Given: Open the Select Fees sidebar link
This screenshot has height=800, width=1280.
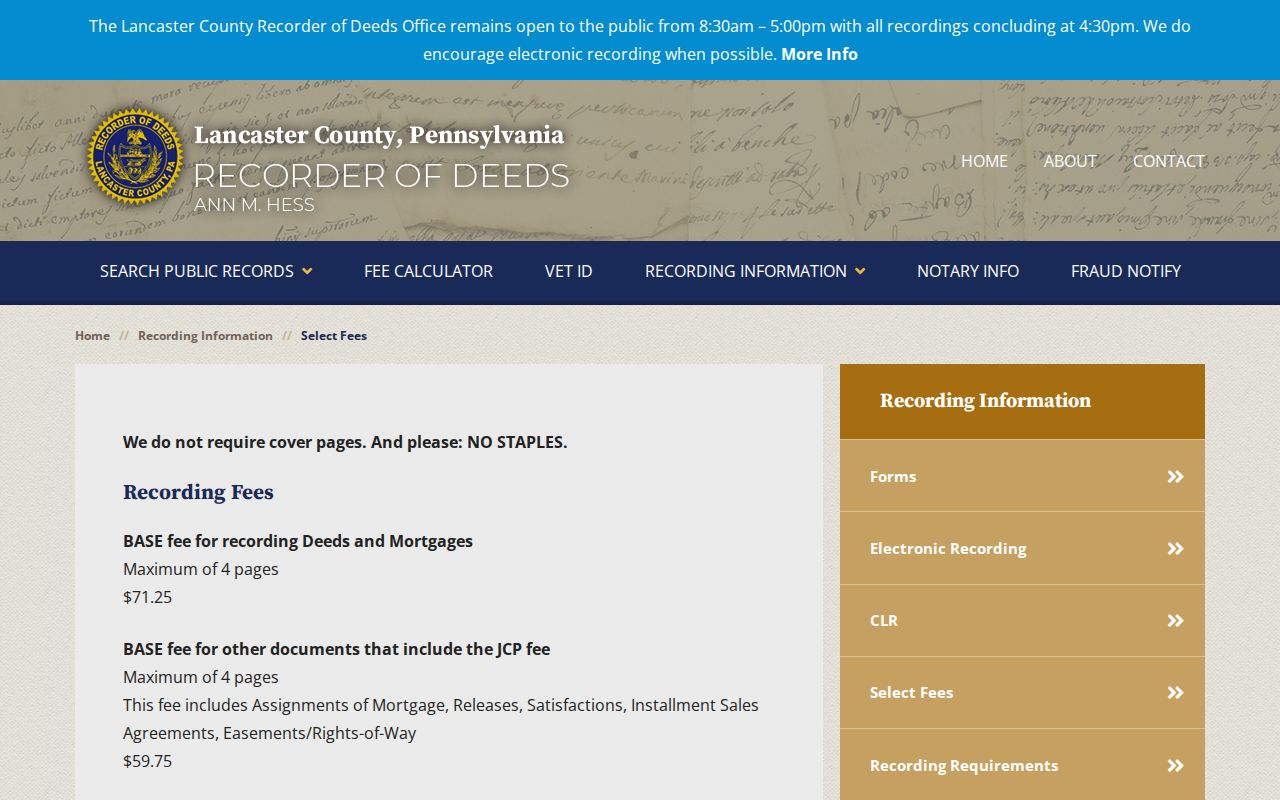Looking at the screenshot, I should 1022,693.
